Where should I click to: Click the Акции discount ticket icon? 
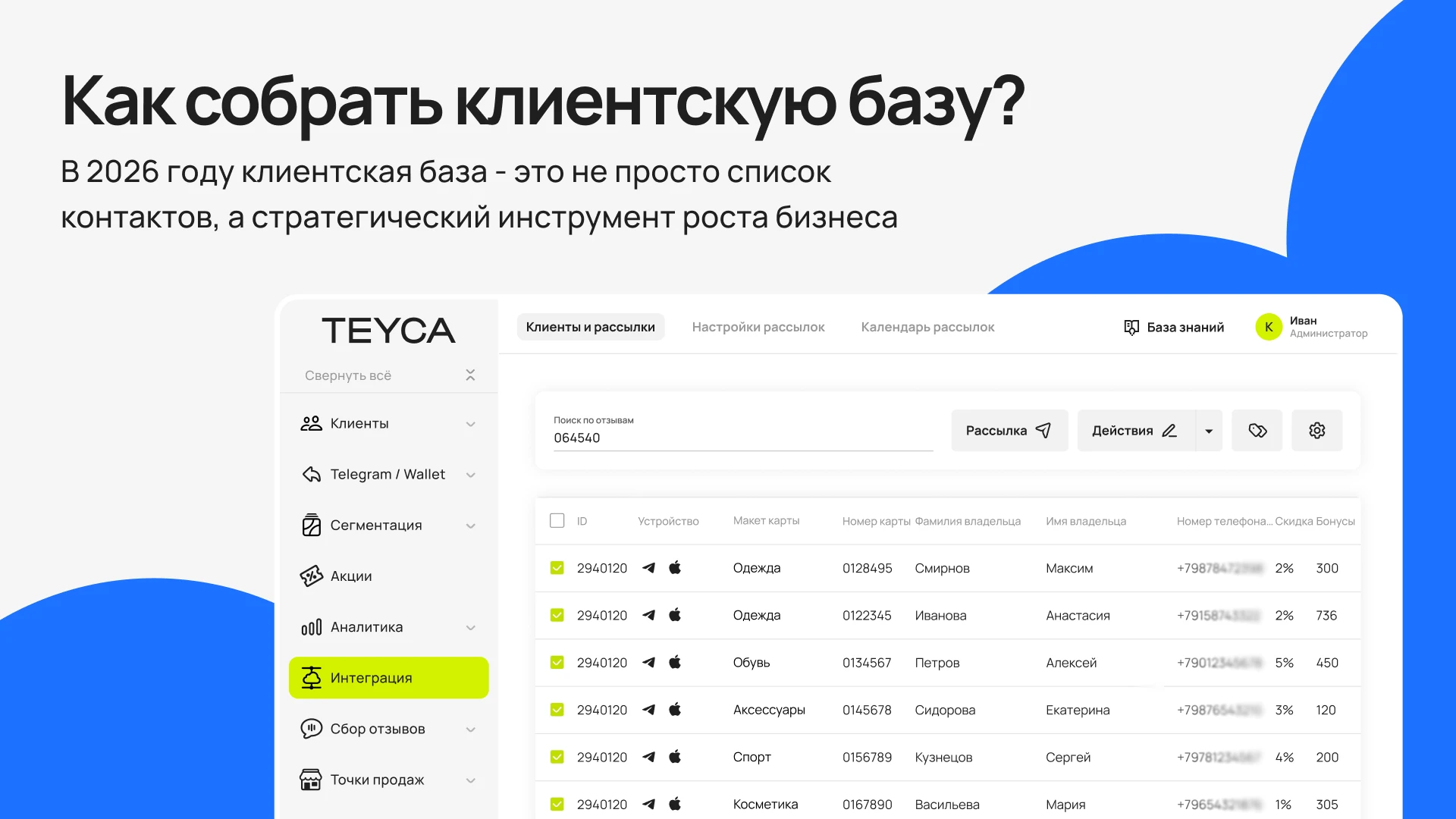coord(311,576)
